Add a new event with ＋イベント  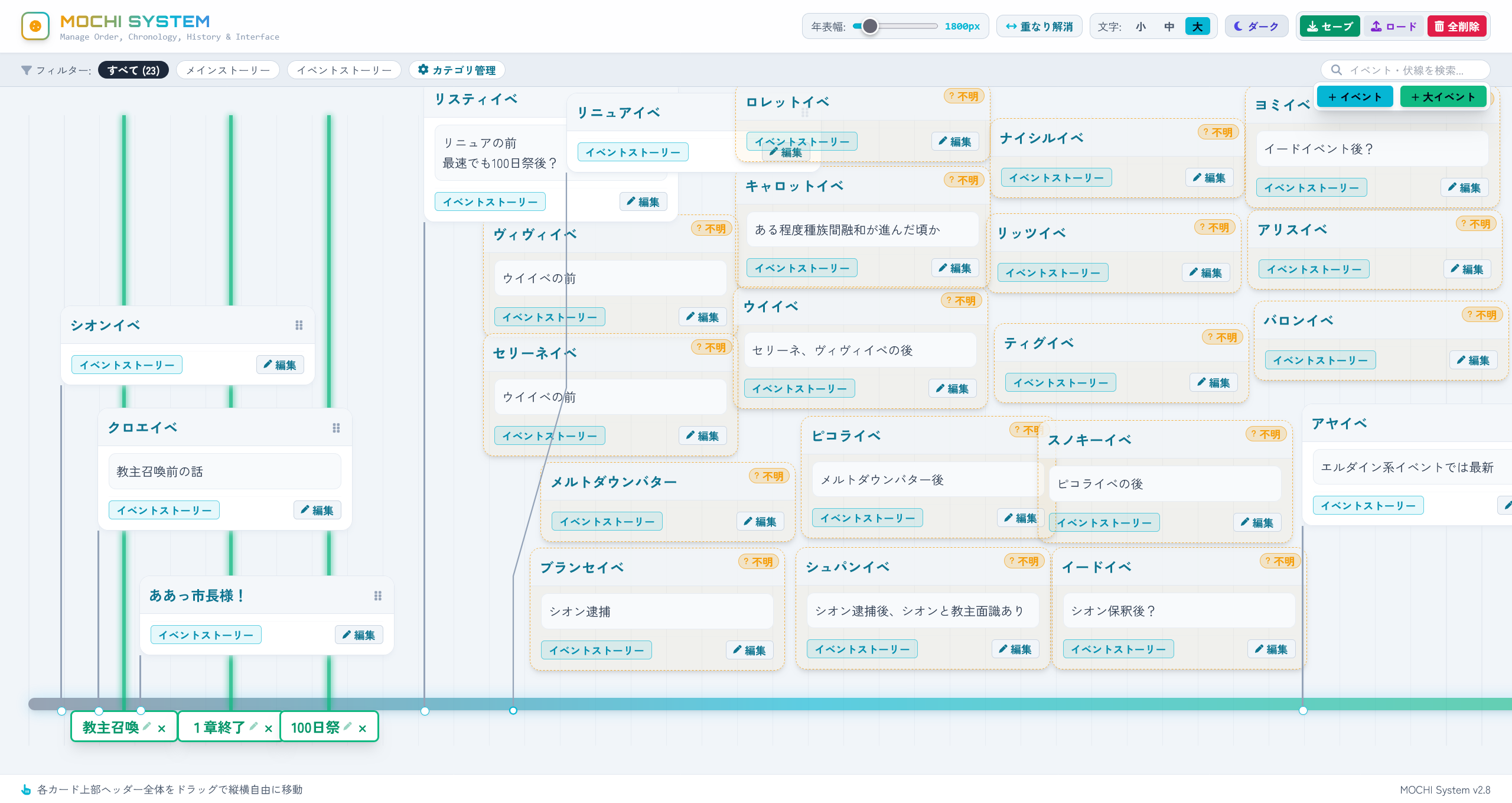coord(1355,97)
